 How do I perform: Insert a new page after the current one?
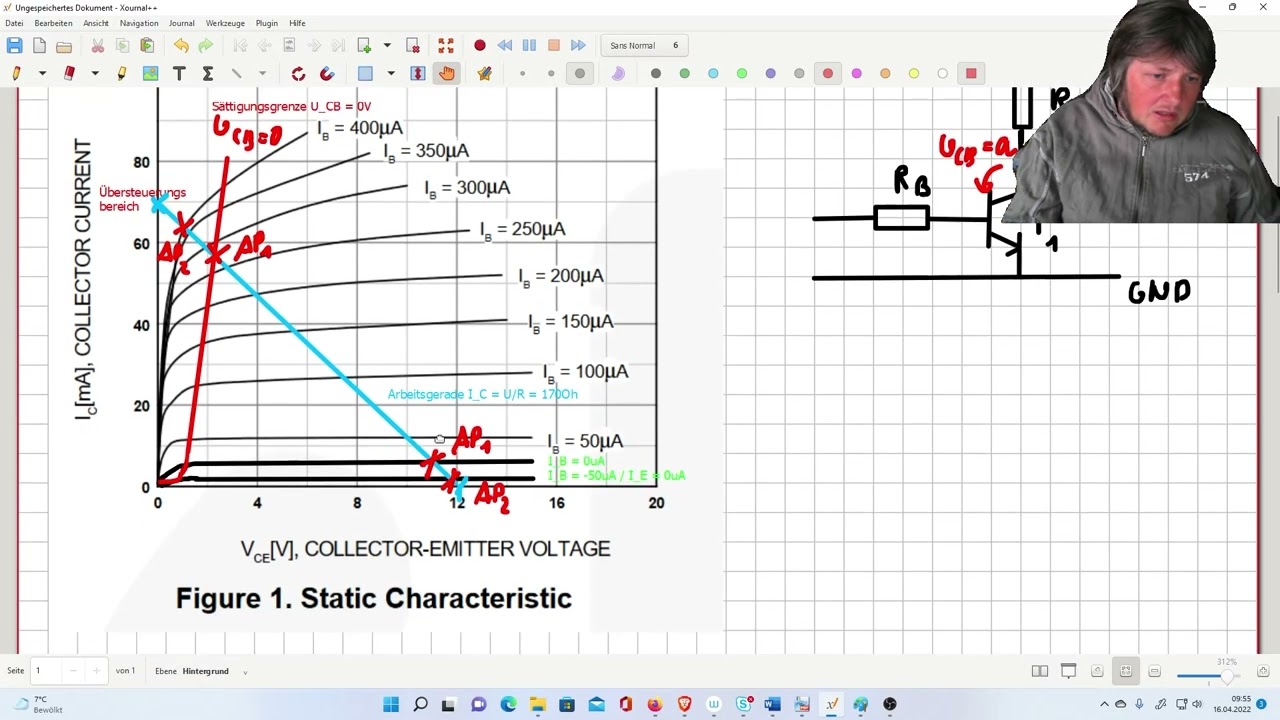tap(365, 45)
